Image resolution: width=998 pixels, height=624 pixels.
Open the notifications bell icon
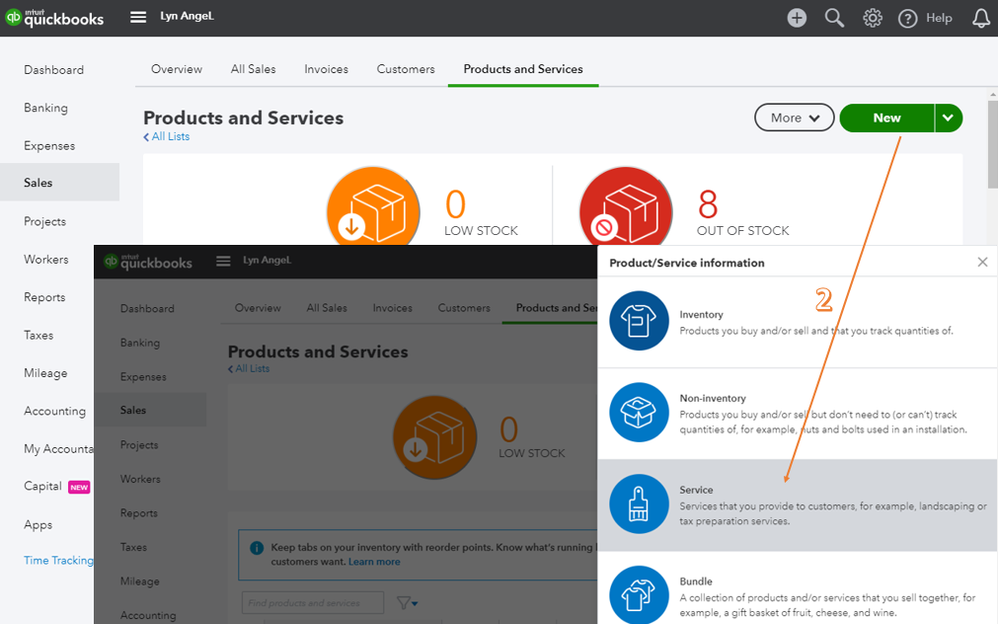[981, 18]
